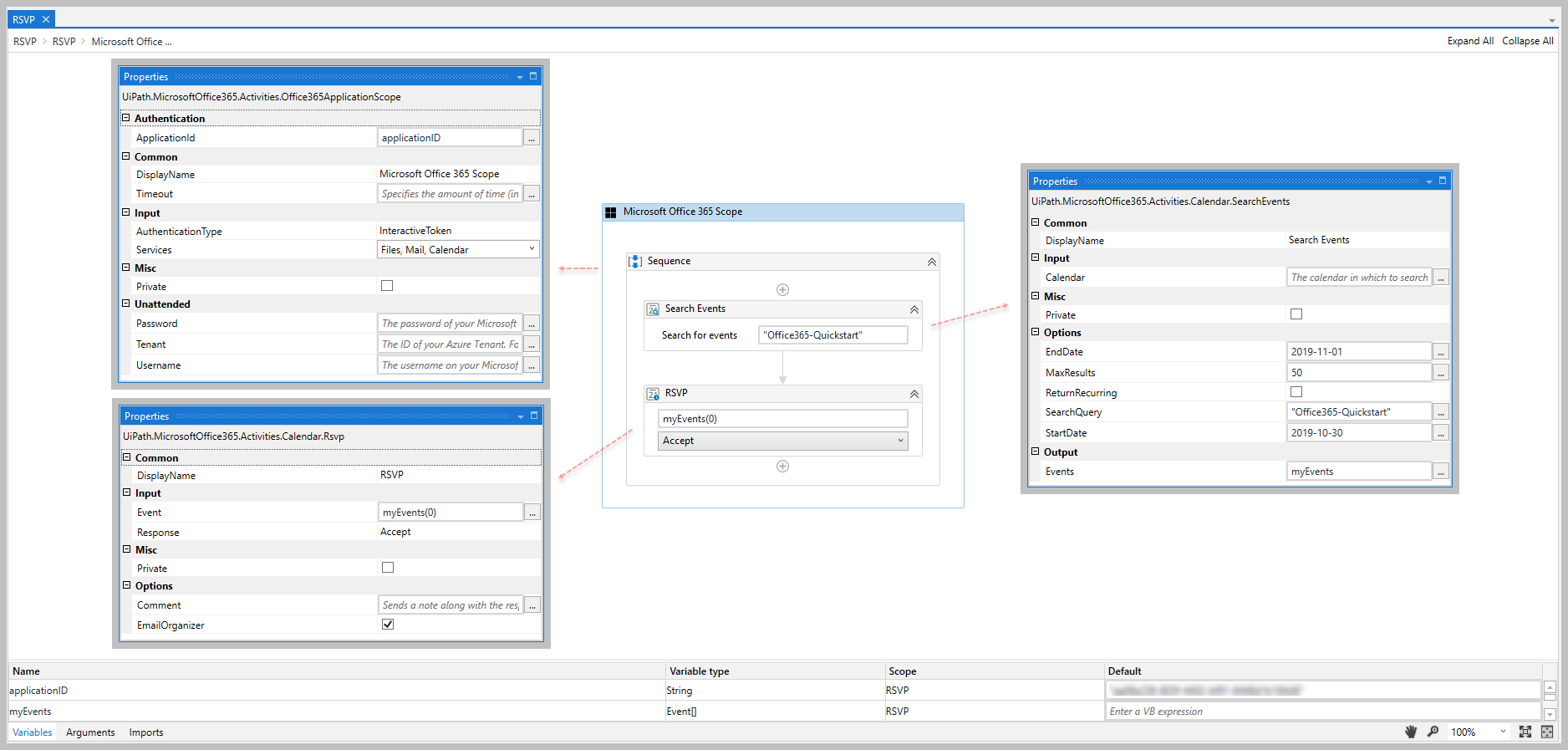Toggle the overview minimap icon
This screenshot has height=750, width=1568.
click(1547, 732)
